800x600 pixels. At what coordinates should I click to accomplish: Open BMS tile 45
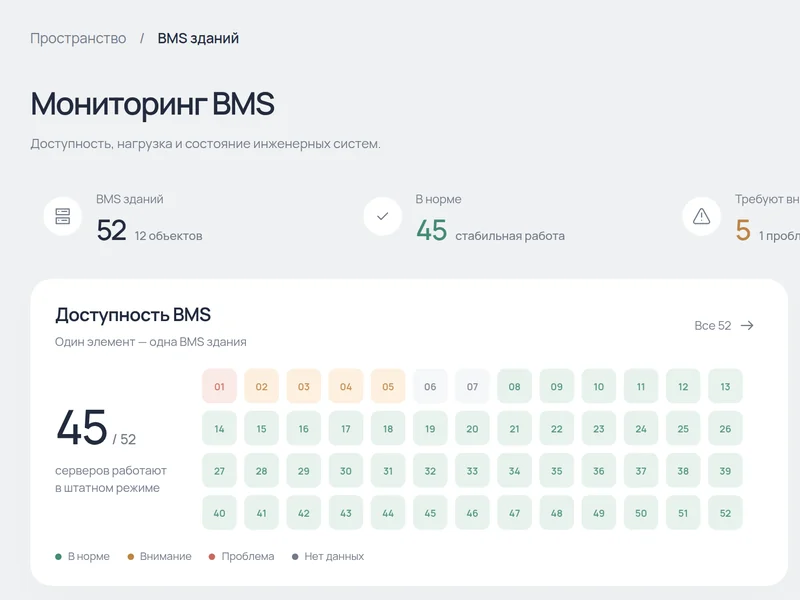(x=430, y=513)
